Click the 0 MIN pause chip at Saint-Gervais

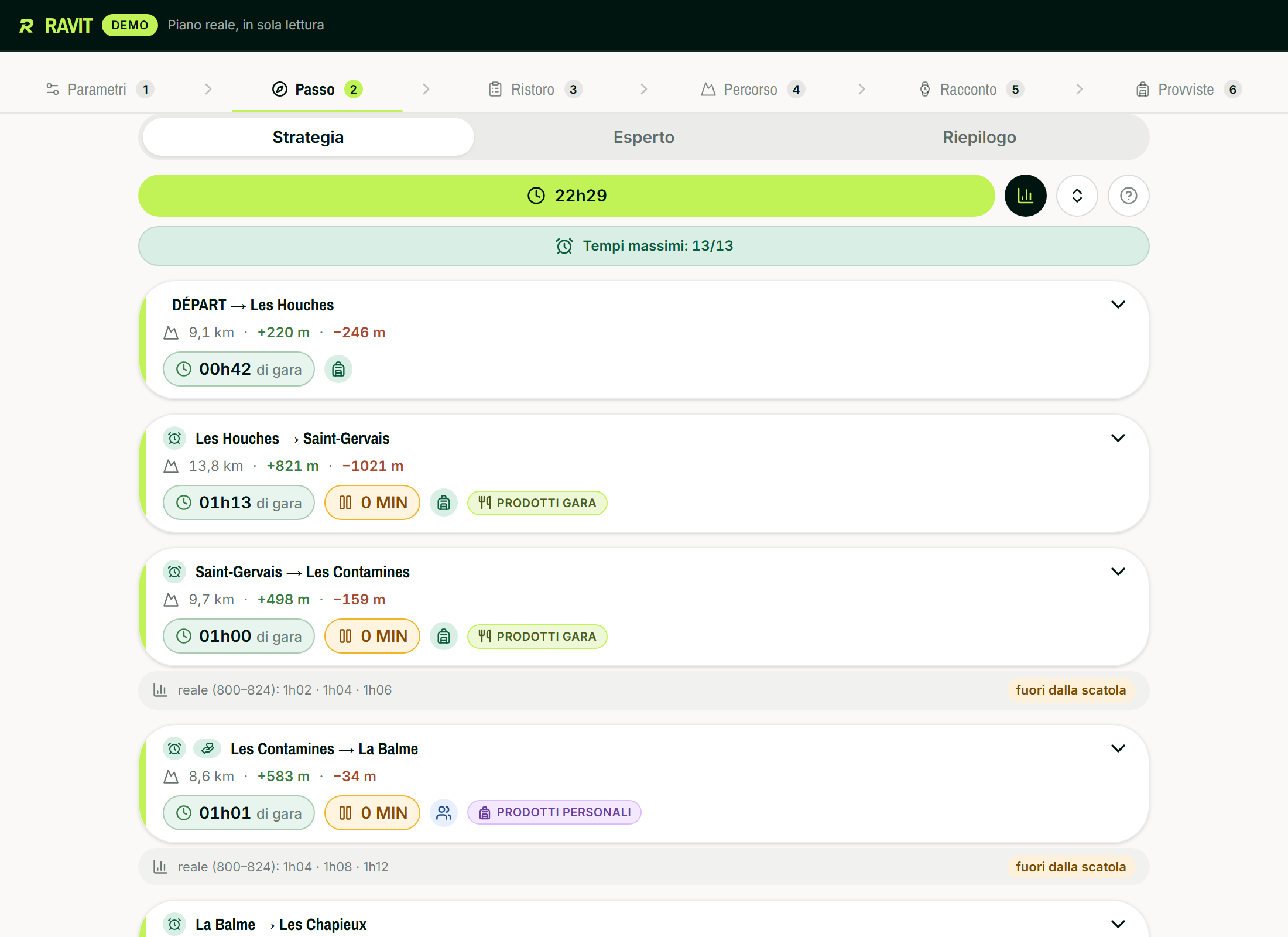pos(372,502)
